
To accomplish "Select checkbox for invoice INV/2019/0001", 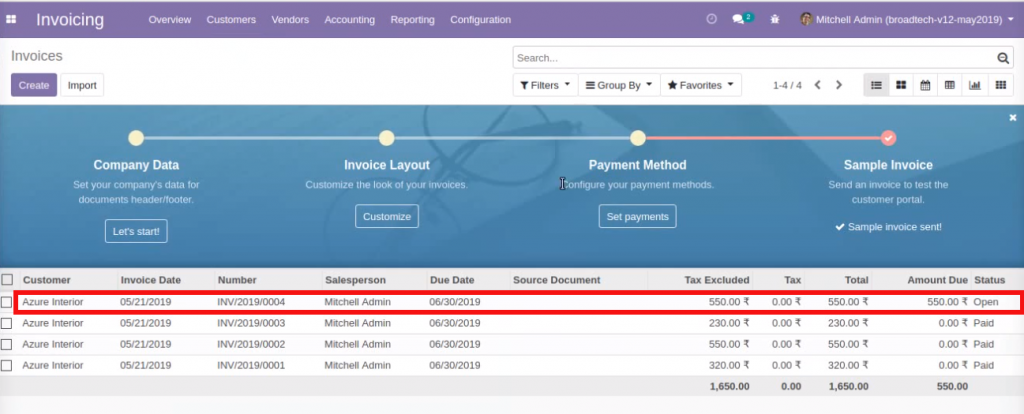I will (7, 365).
